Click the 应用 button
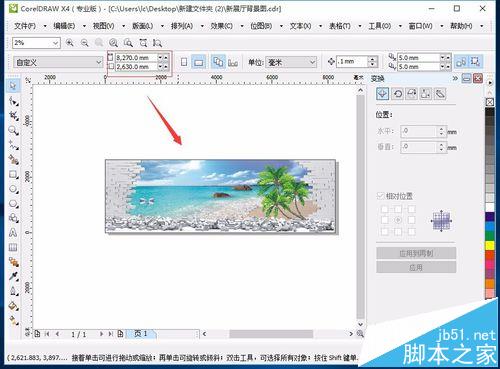 [416, 267]
